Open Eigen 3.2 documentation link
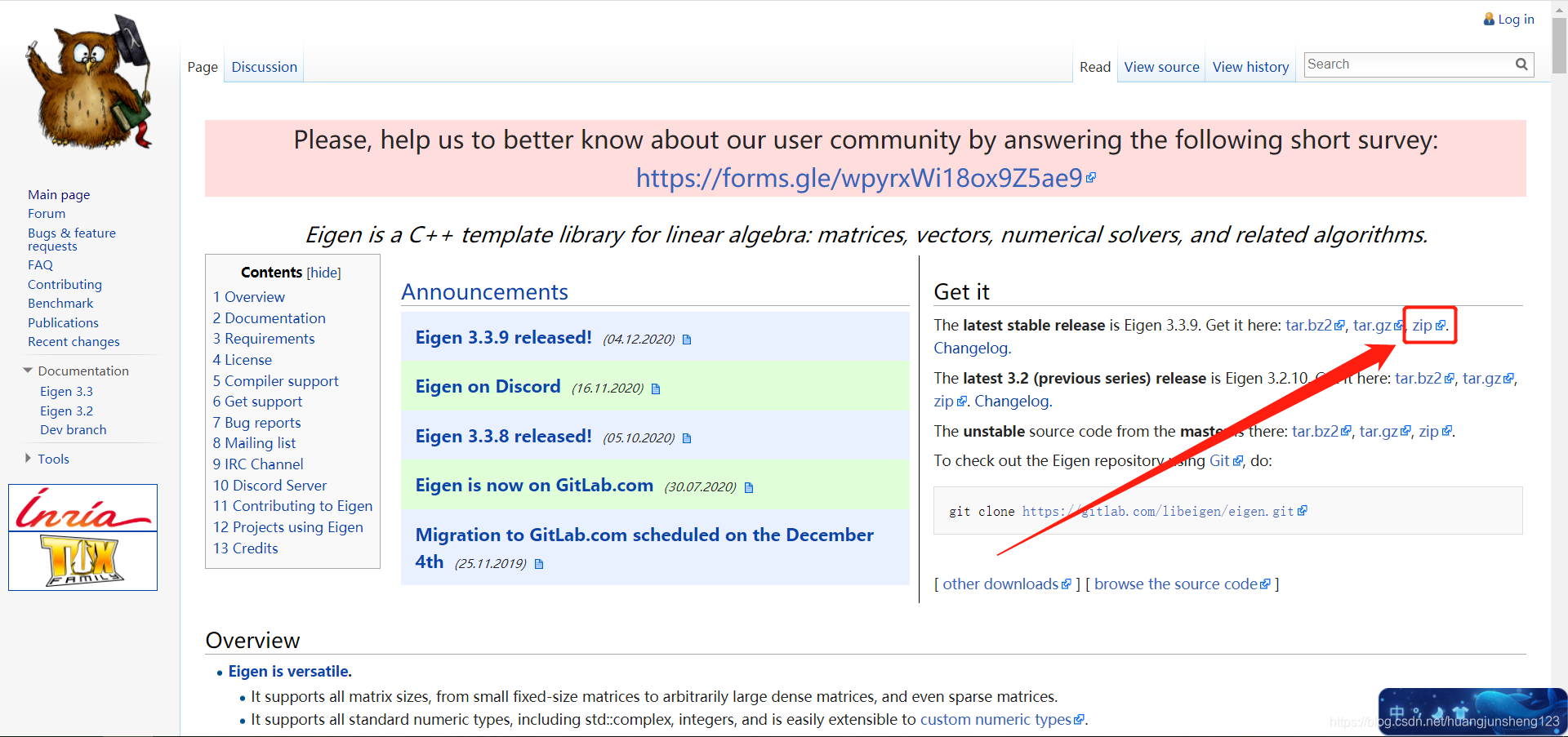The width and height of the screenshot is (1568, 737). tap(66, 411)
